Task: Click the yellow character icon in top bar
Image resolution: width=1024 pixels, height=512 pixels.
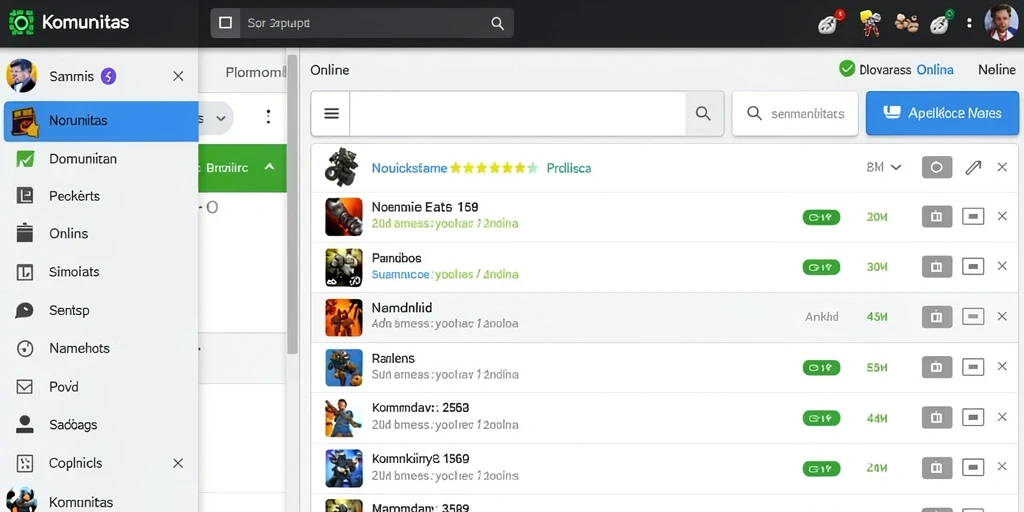Action: click(x=869, y=23)
